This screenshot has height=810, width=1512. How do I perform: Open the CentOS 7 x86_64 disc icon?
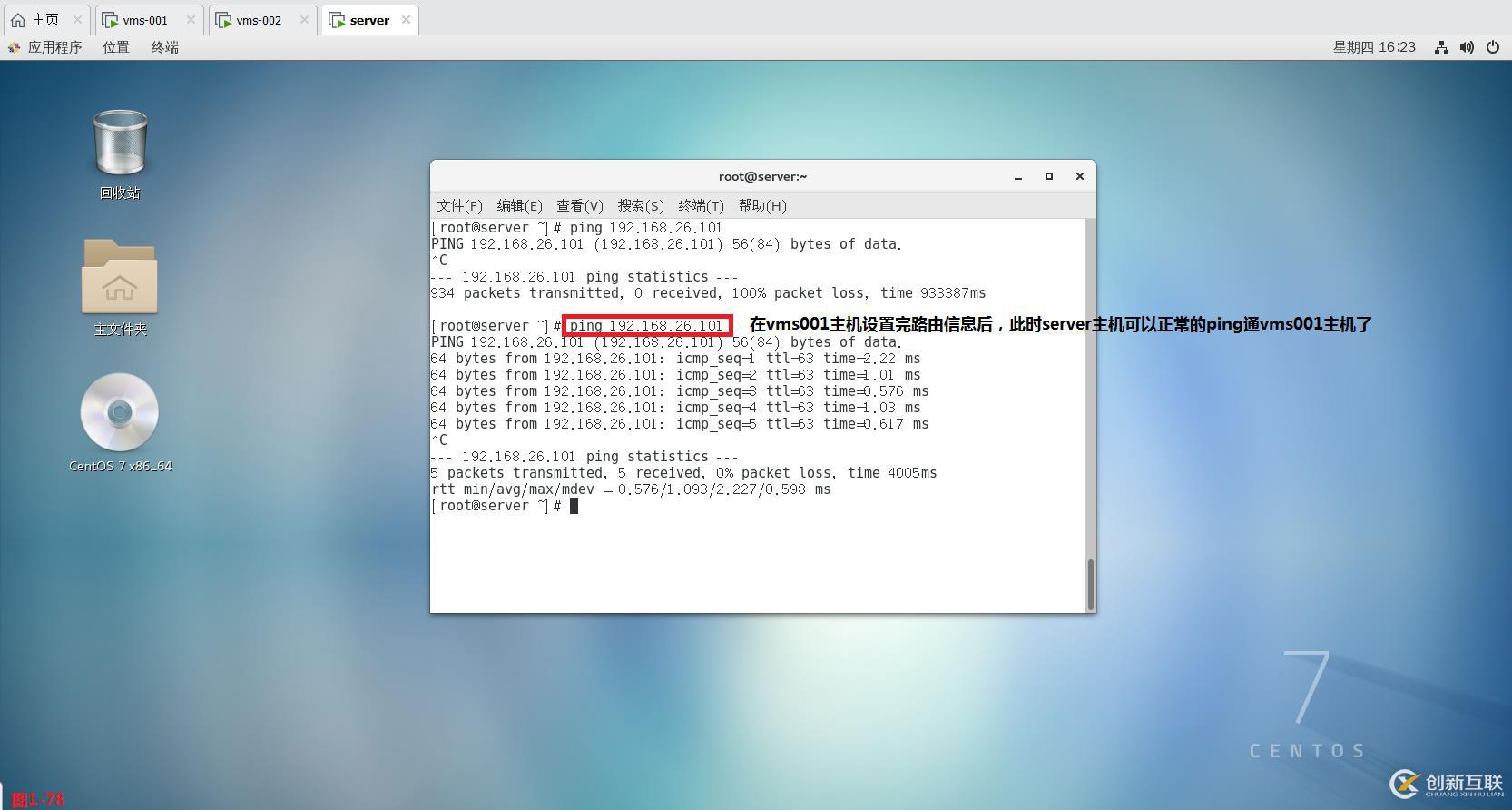120,412
